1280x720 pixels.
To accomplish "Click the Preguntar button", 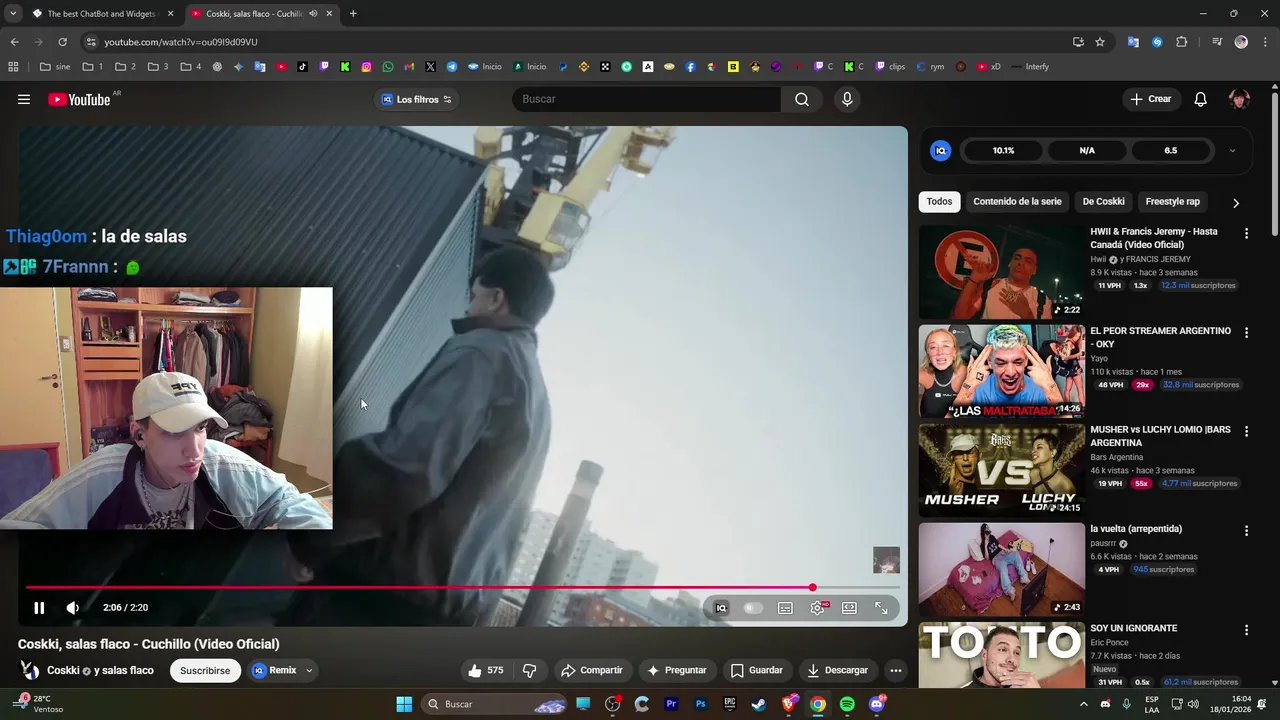I will tap(677, 670).
